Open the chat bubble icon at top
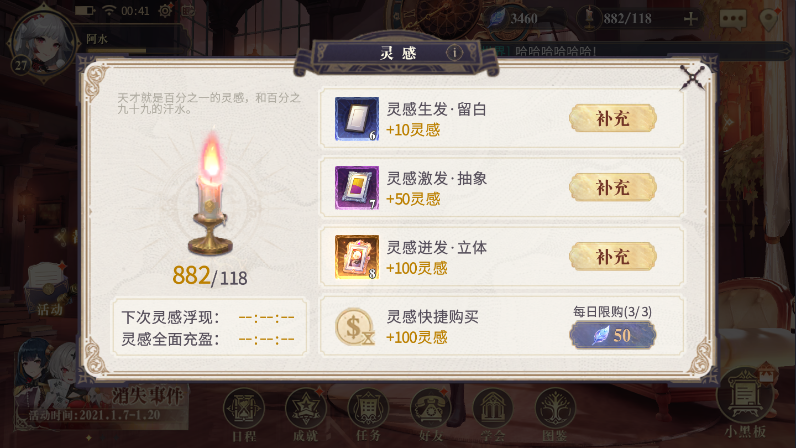796x448 pixels. click(733, 19)
